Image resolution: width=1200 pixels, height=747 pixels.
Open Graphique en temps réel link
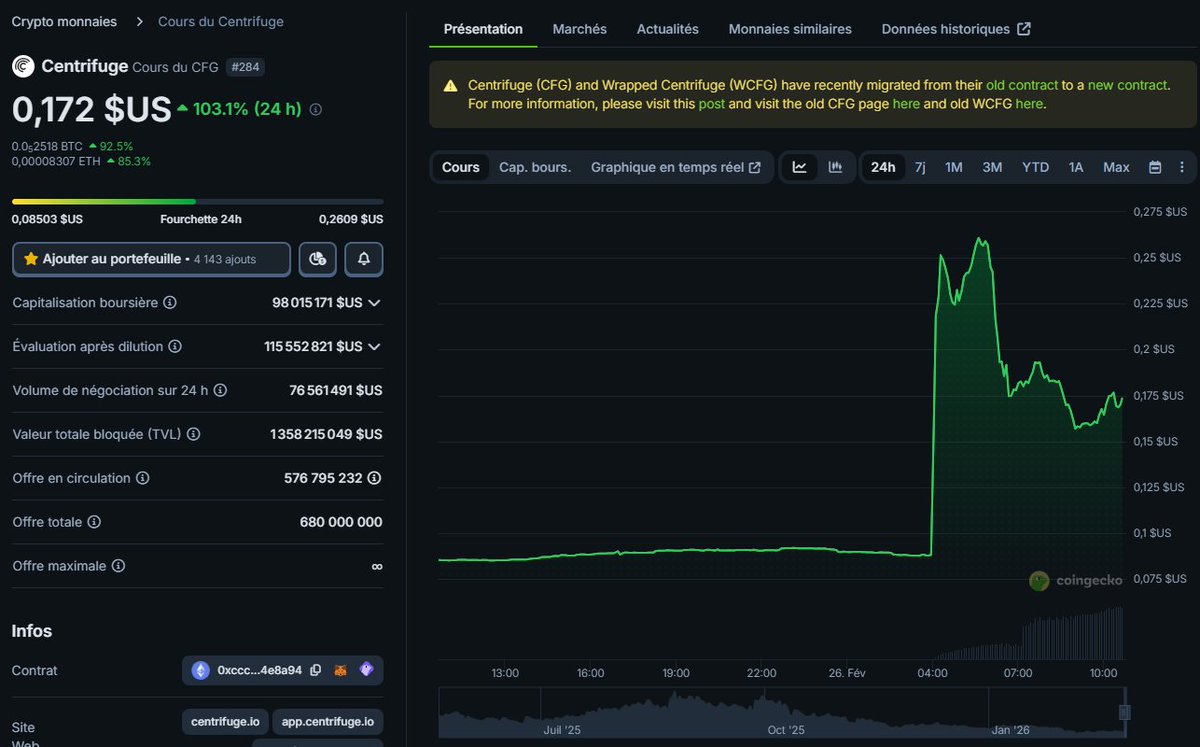tap(676, 167)
